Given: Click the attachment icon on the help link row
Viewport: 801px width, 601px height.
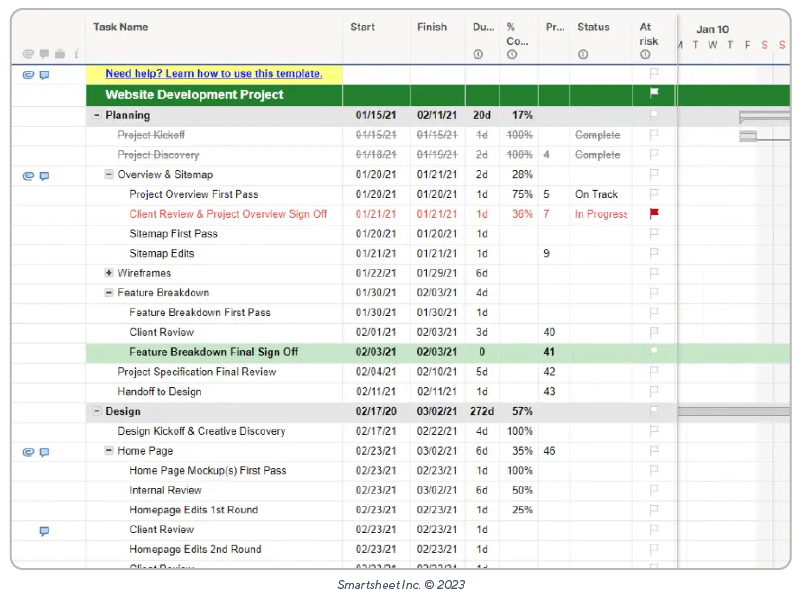Looking at the screenshot, I should (28, 74).
